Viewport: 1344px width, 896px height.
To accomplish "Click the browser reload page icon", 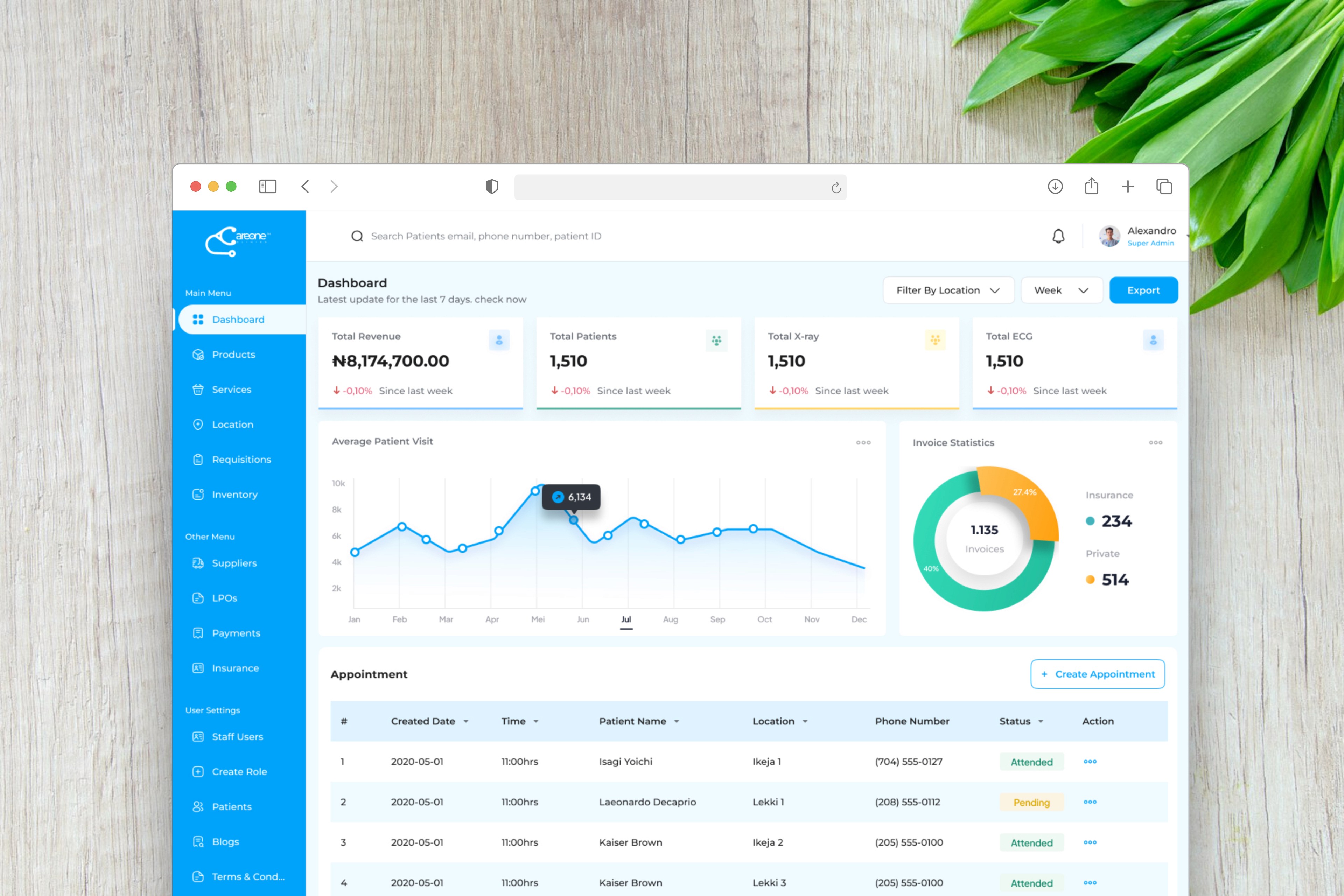I will 836,188.
